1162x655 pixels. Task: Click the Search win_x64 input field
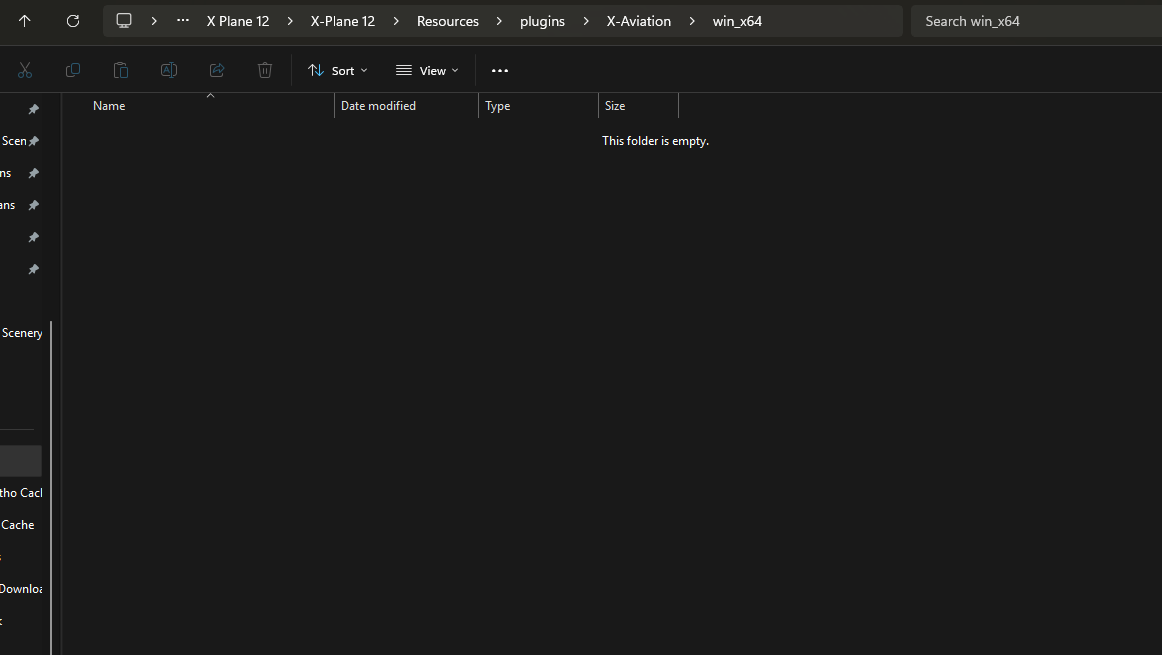click(1035, 21)
